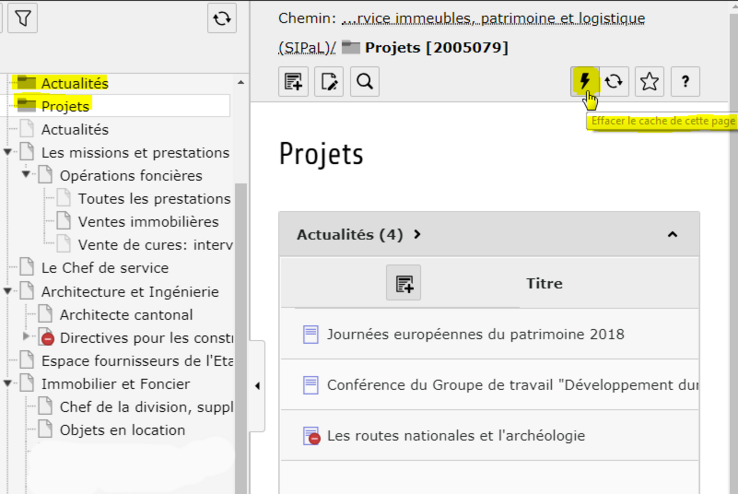
Task: Collapse the page tree panel with arrow
Action: coord(257,386)
